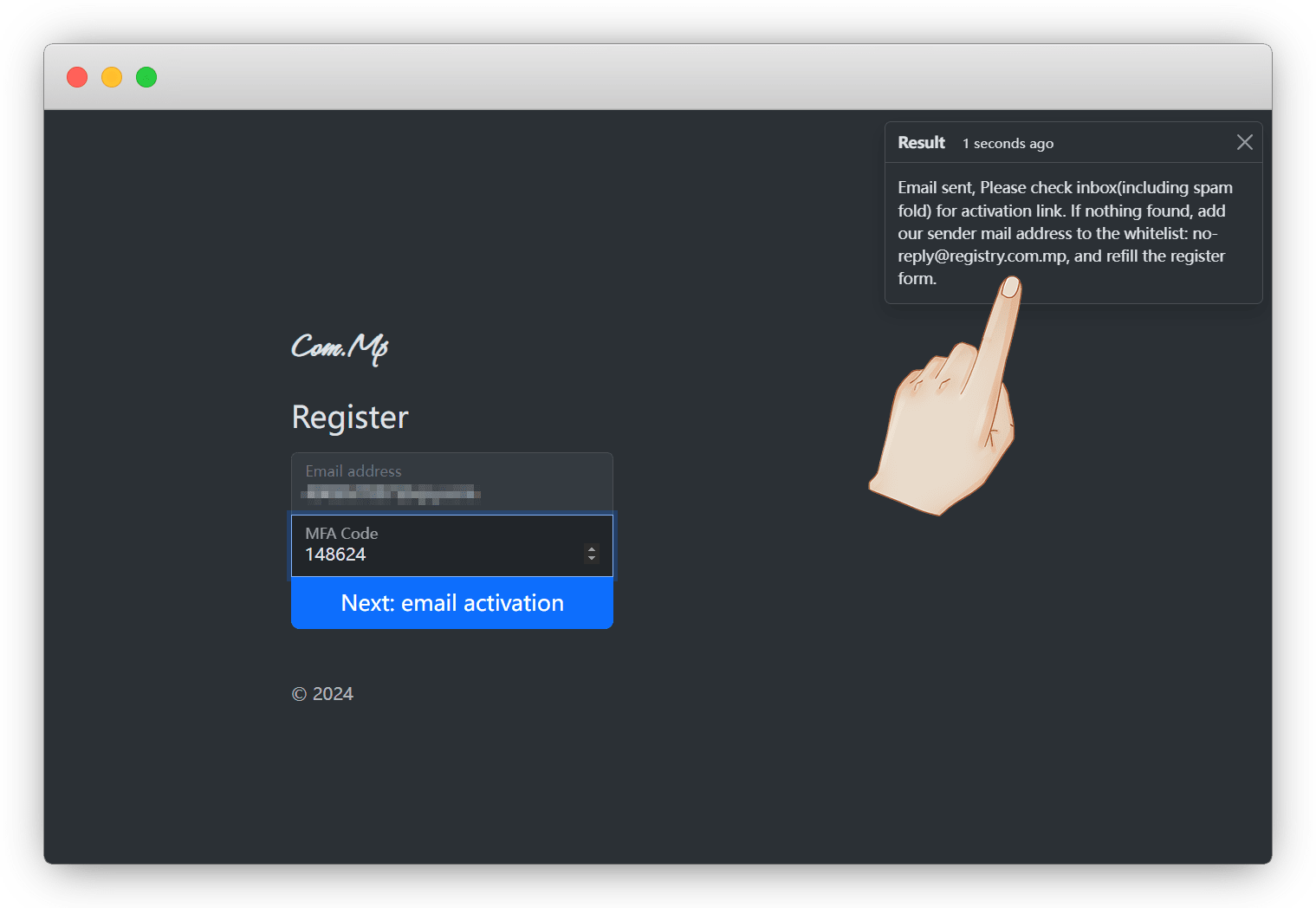Click the Com.Mp script logo
Screen dimensions: 1316x908
(x=340, y=347)
